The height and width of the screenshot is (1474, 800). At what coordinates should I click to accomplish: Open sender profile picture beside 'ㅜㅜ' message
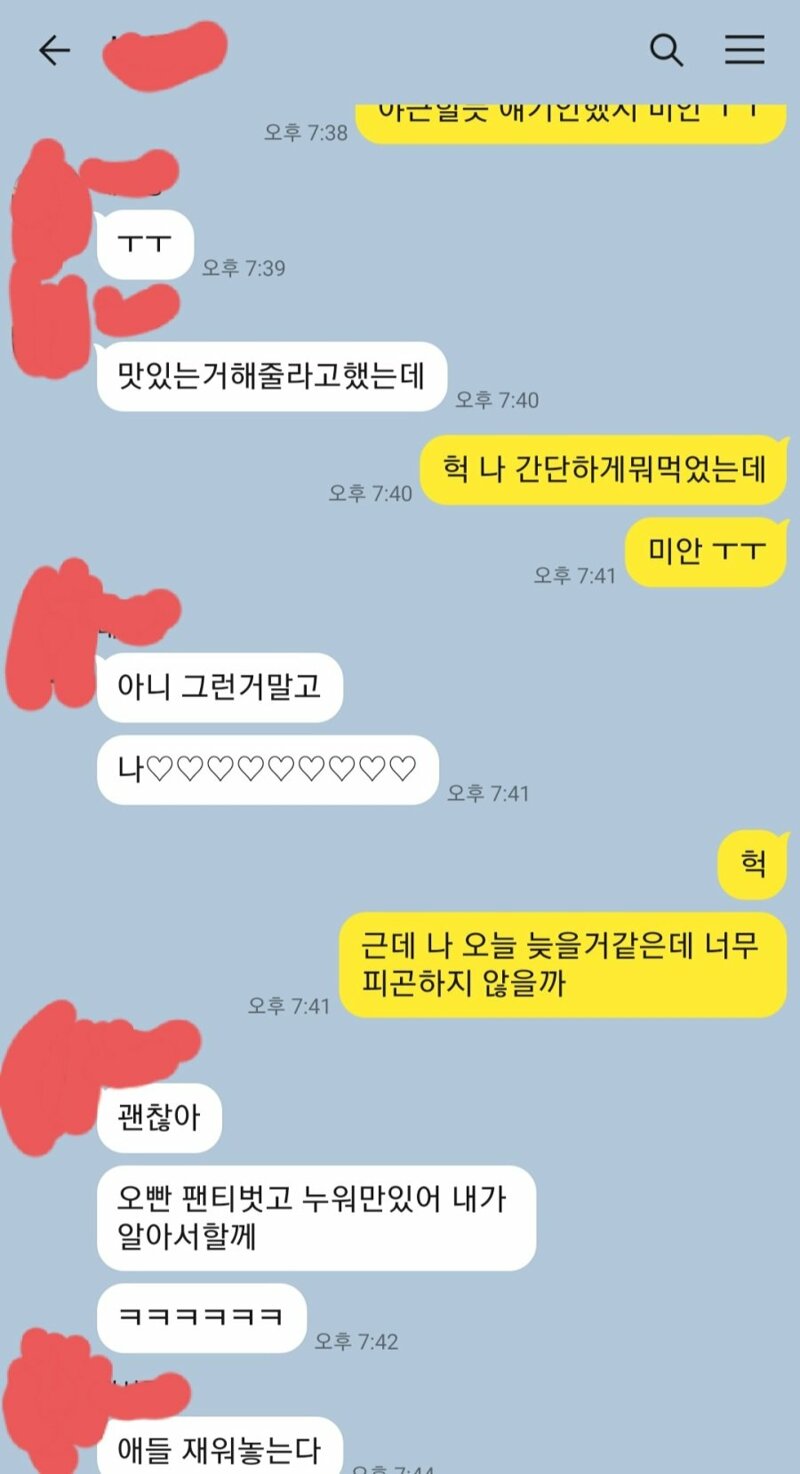pyautogui.click(x=48, y=200)
